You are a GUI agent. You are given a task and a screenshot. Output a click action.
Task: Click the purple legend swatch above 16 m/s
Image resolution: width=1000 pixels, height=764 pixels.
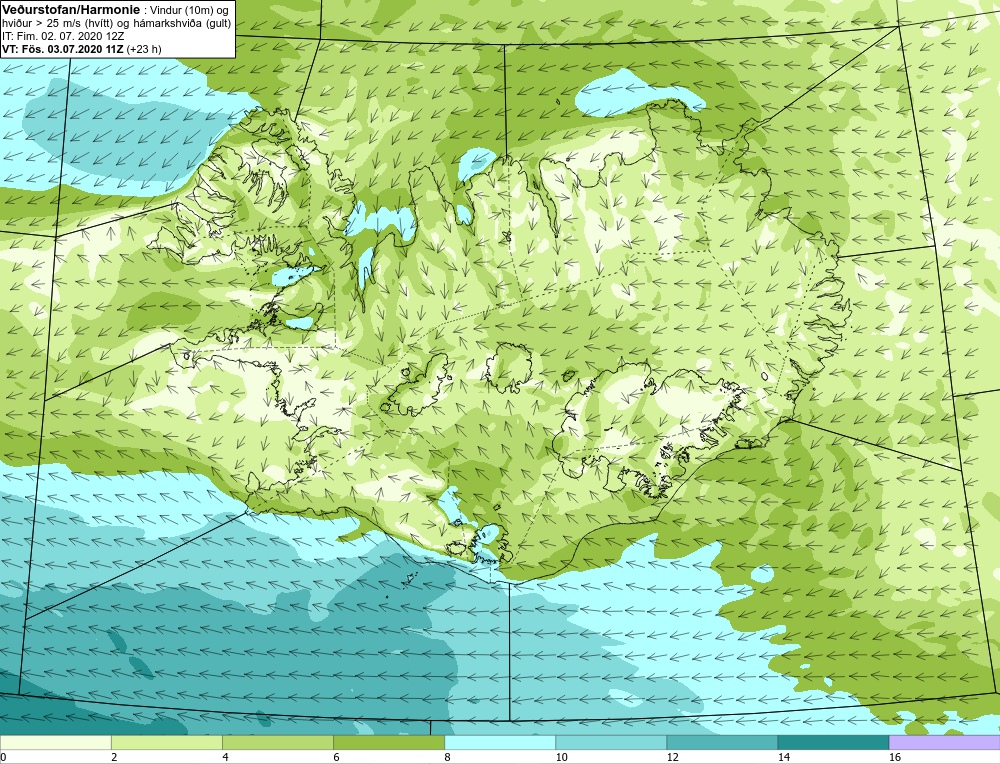coord(945,742)
